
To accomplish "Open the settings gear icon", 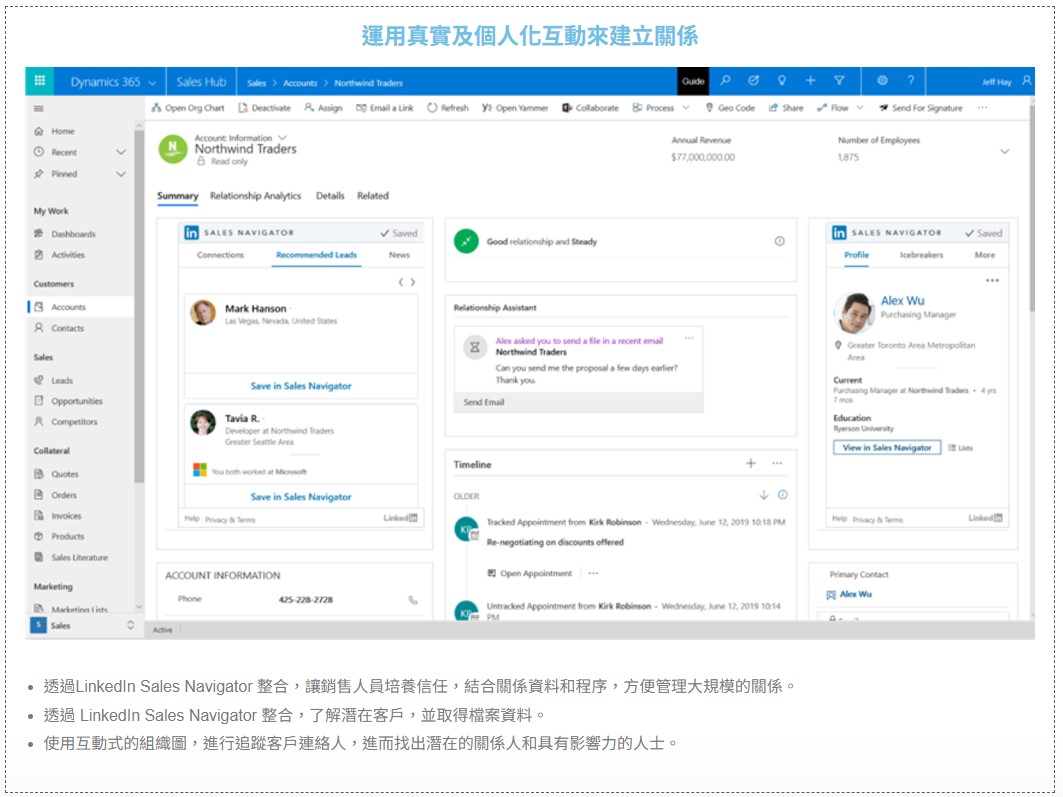I will [882, 81].
